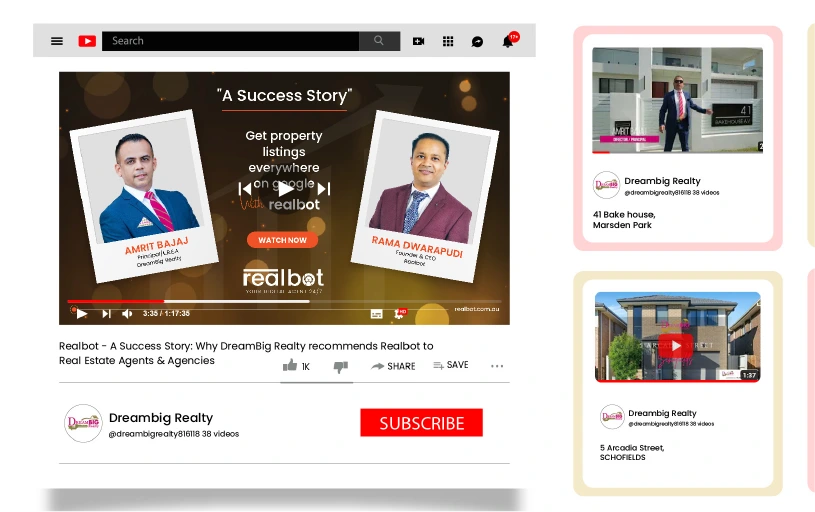This screenshot has height=512, width=815.
Task: Skip to next video with overlay icon
Action: click(x=324, y=189)
